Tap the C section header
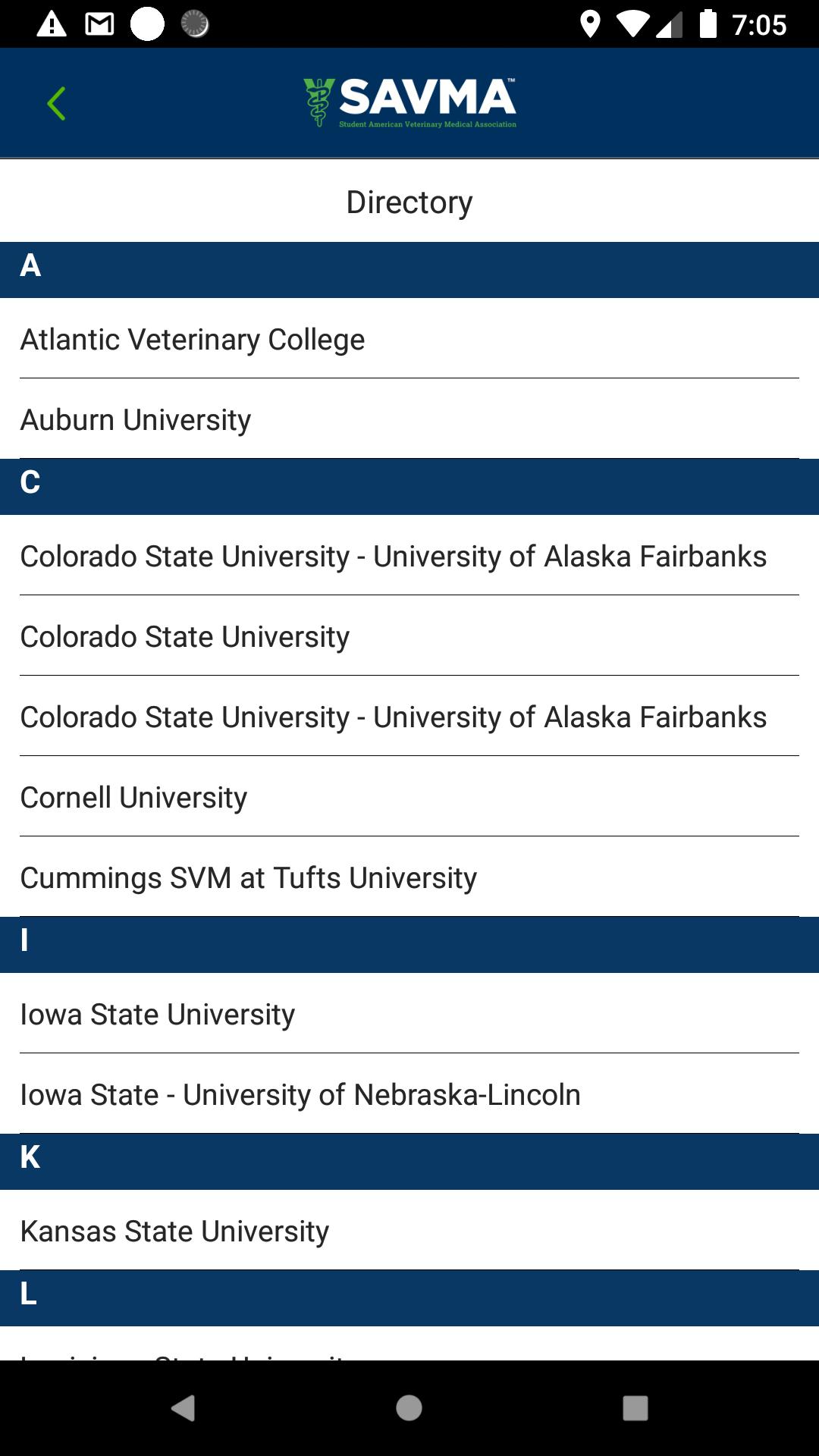This screenshot has width=819, height=1456. point(409,487)
